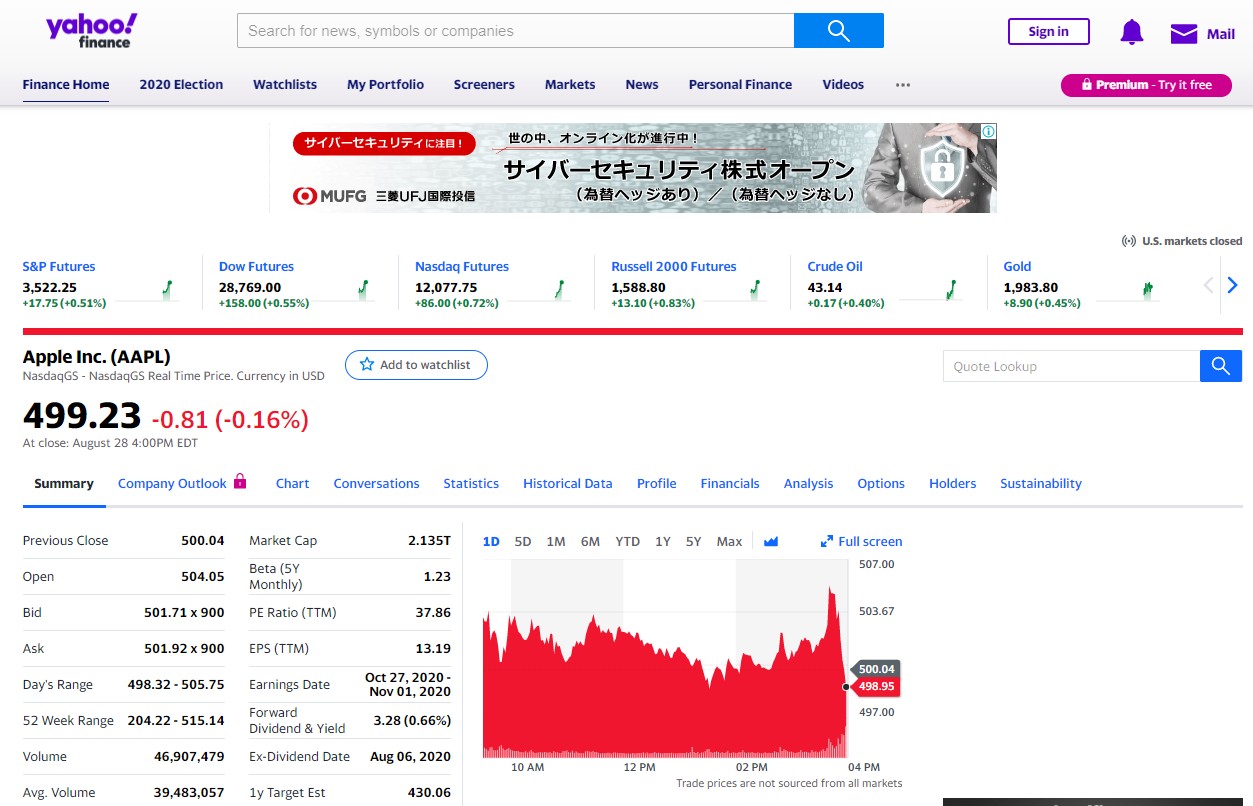Click the S&P Futures link
This screenshot has height=806, width=1253.
click(x=59, y=267)
